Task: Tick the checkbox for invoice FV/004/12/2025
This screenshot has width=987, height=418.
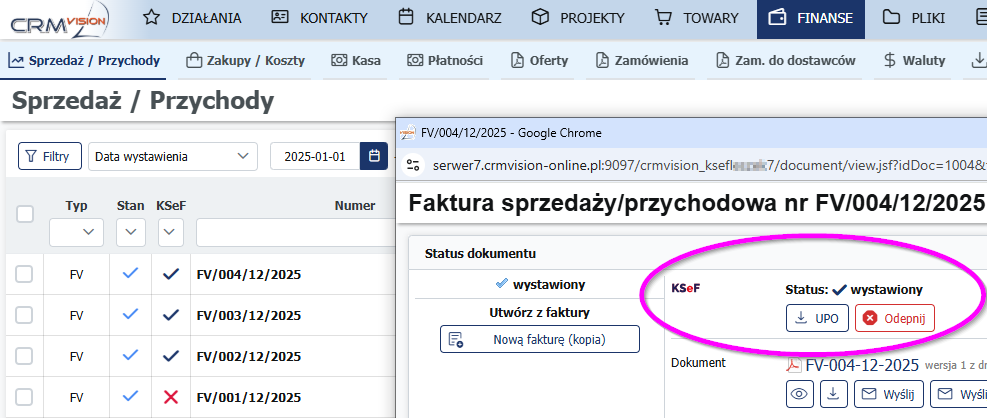Action: click(25, 274)
